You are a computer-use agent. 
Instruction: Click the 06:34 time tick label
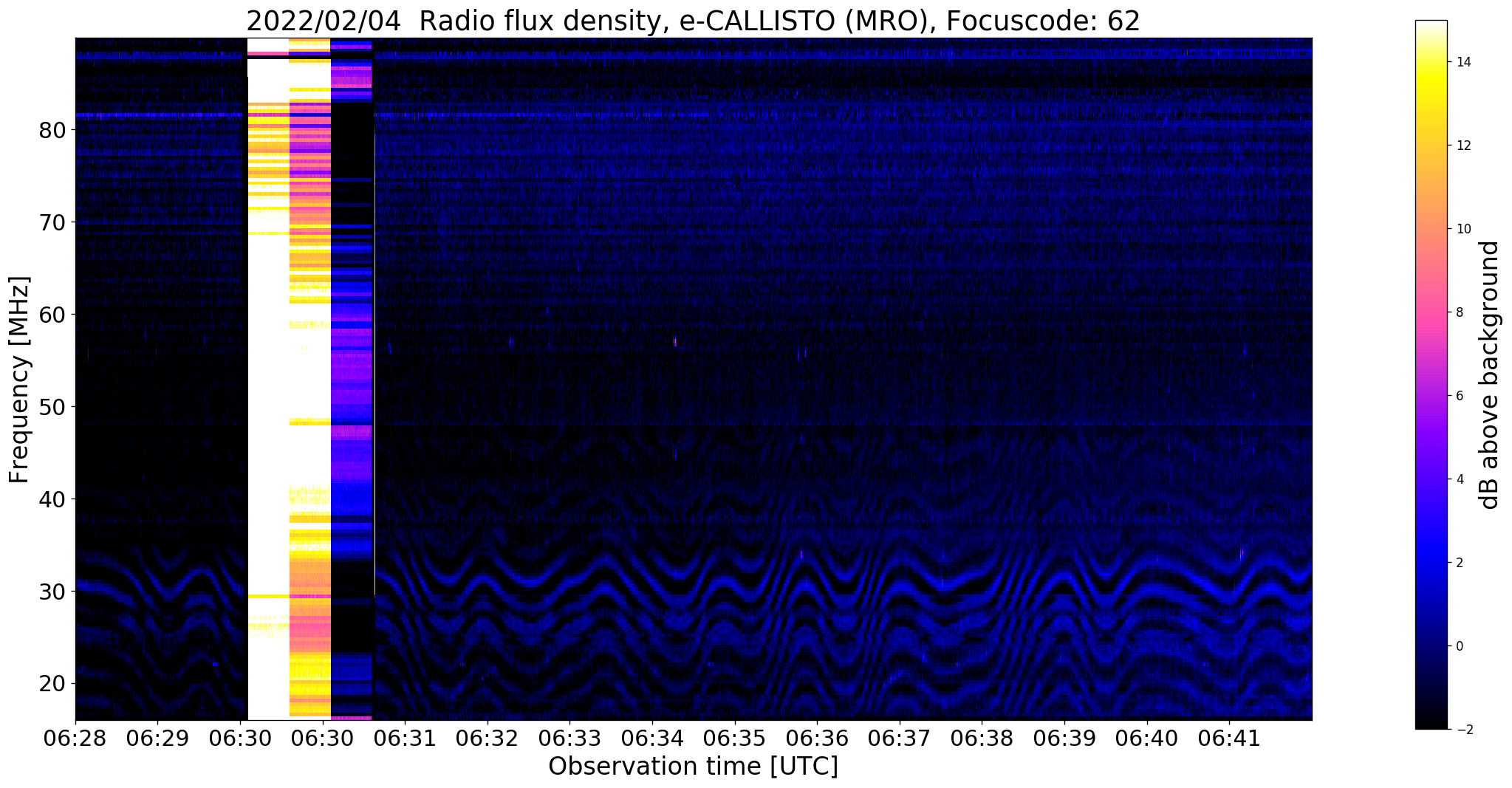(652, 738)
